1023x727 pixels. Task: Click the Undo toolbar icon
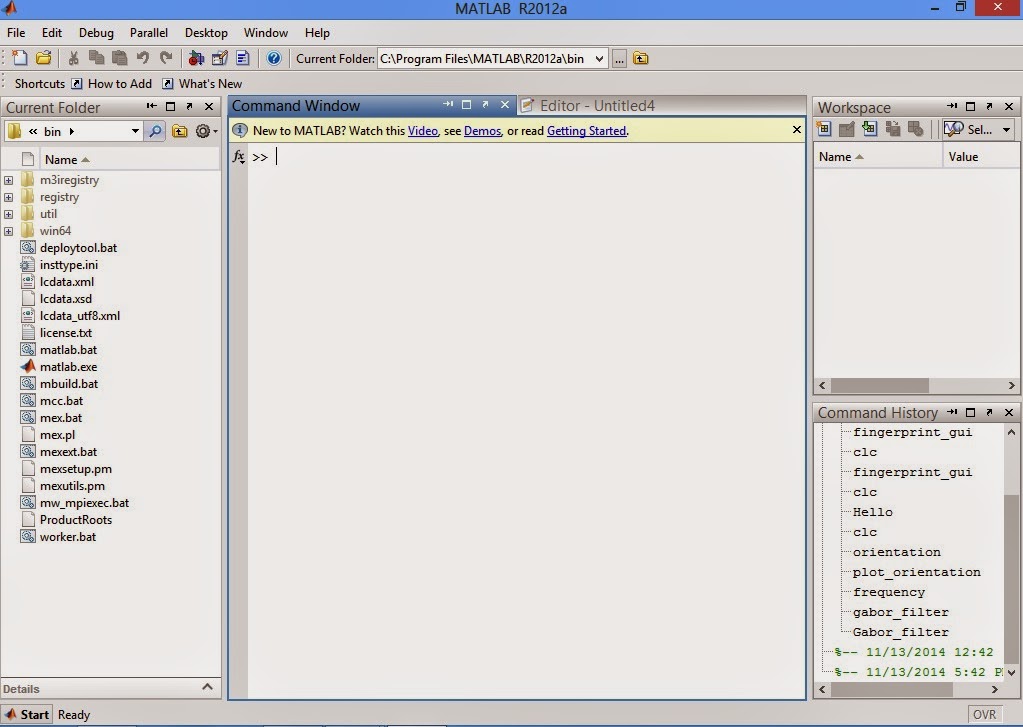tap(143, 58)
